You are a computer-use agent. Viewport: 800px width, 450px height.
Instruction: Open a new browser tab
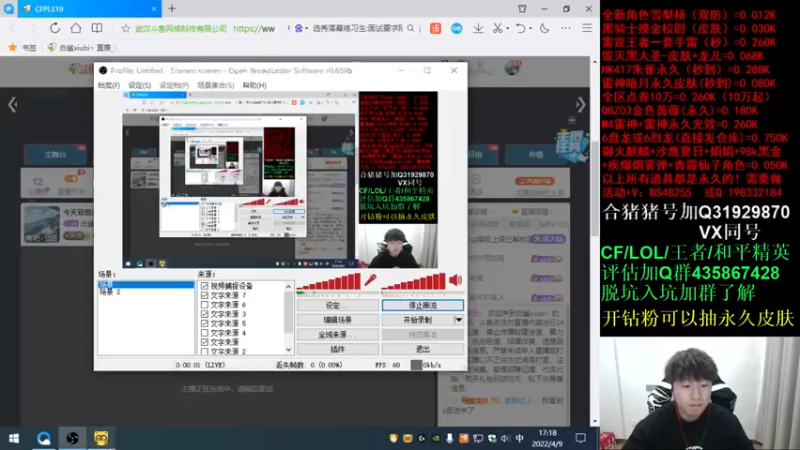pos(172,9)
